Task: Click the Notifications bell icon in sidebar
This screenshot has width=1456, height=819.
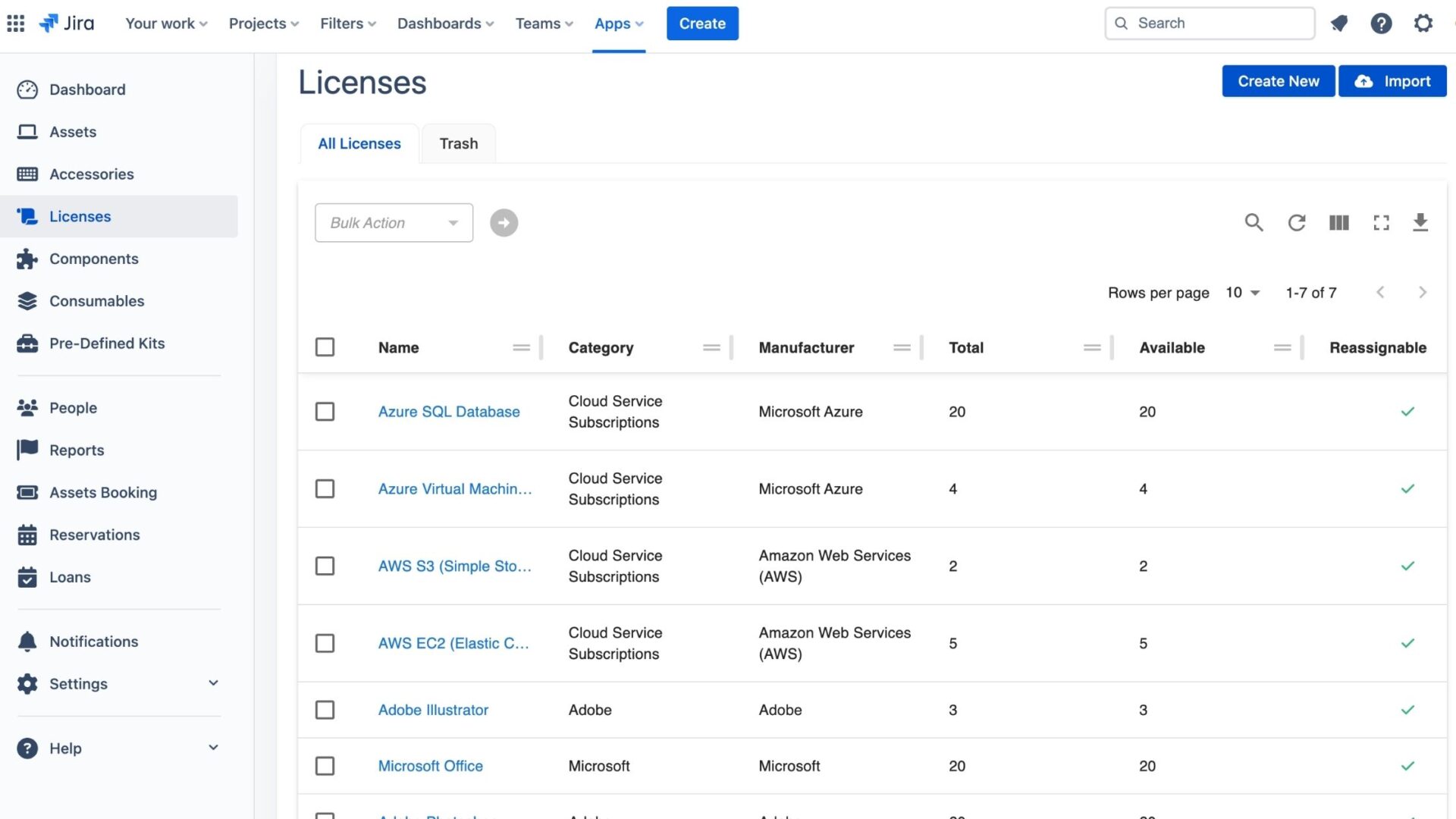Action: coord(27,642)
